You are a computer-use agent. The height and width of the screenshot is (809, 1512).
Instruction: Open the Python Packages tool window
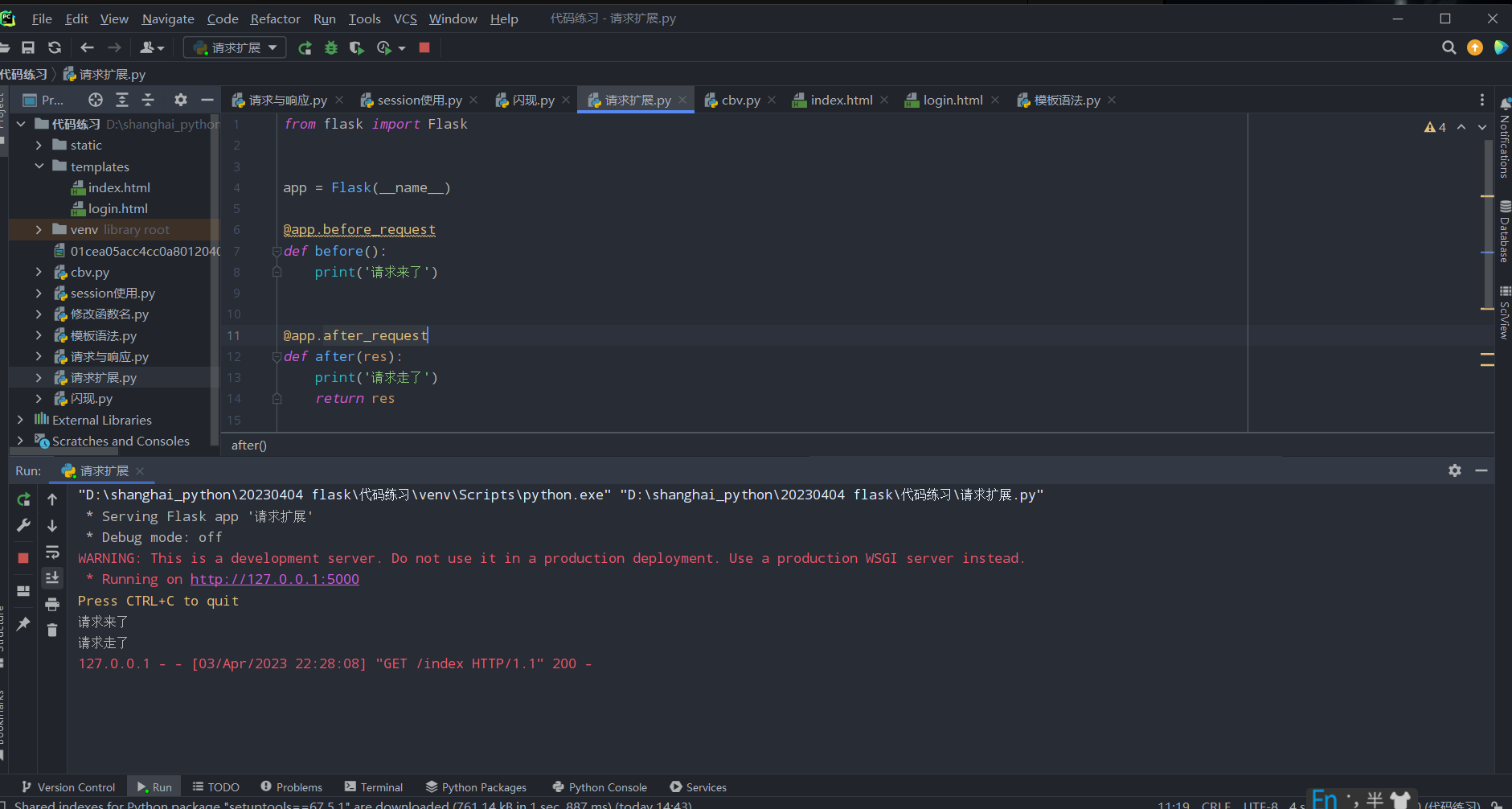pos(477,787)
